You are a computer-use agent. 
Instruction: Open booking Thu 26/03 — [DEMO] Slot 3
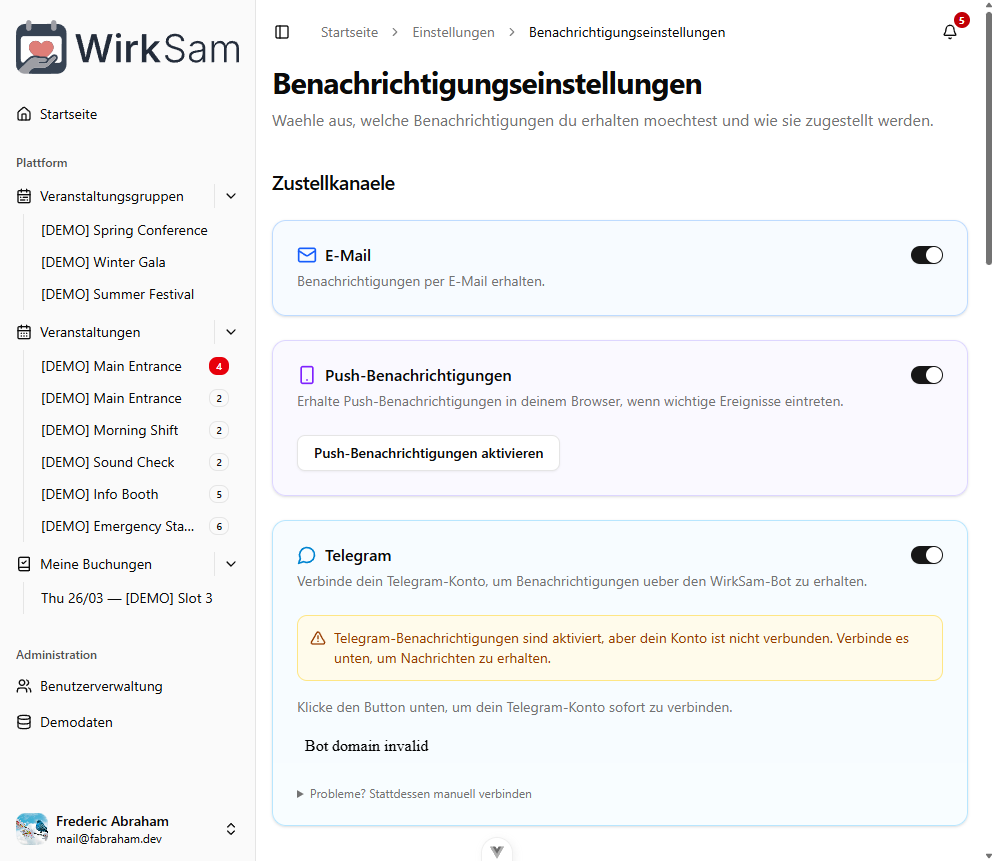click(x=127, y=599)
